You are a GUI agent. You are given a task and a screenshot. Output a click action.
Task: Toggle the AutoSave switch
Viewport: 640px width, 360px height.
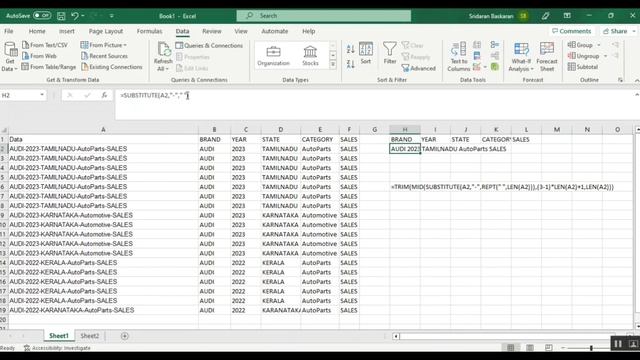point(42,16)
